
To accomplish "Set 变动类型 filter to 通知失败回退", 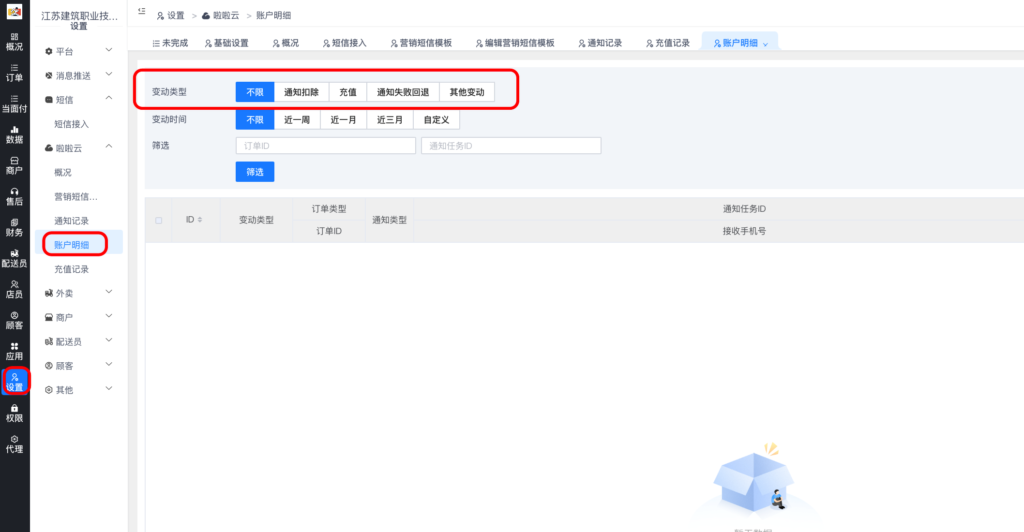I will coord(403,92).
